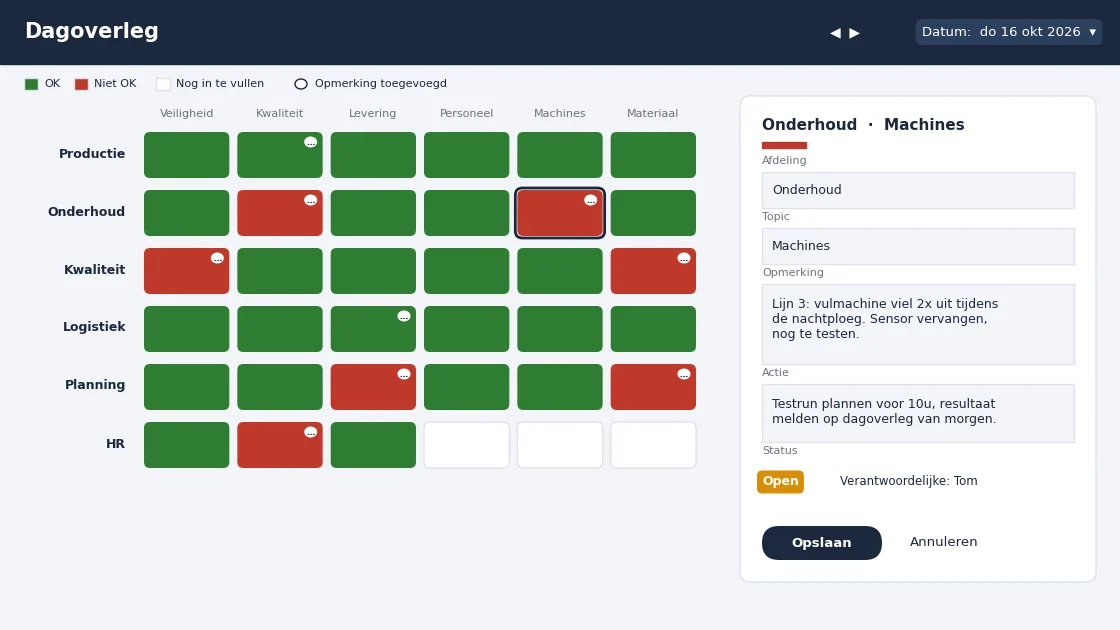Click the Materiaal column header
The image size is (1120, 630).
(652, 114)
